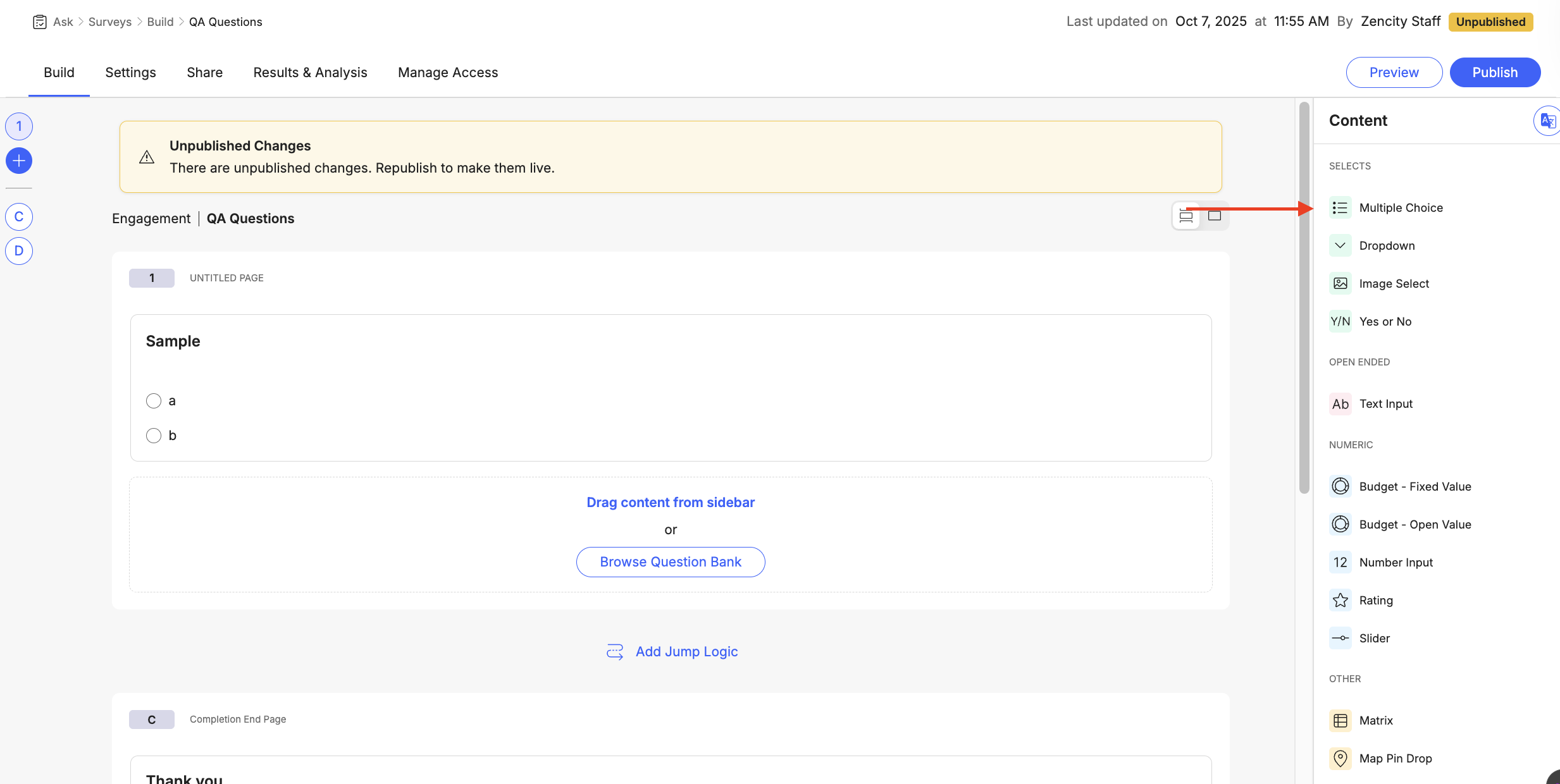1560x784 pixels.
Task: Switch layout to card view toggle
Action: (x=1214, y=216)
